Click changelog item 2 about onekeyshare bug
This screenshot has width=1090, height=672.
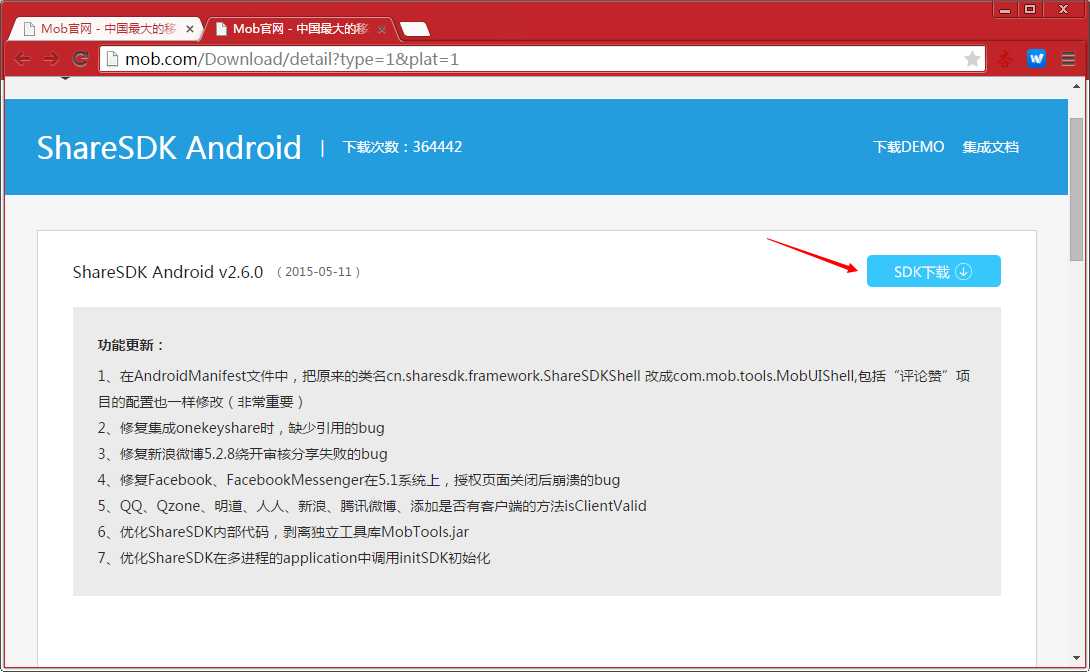coord(241,428)
